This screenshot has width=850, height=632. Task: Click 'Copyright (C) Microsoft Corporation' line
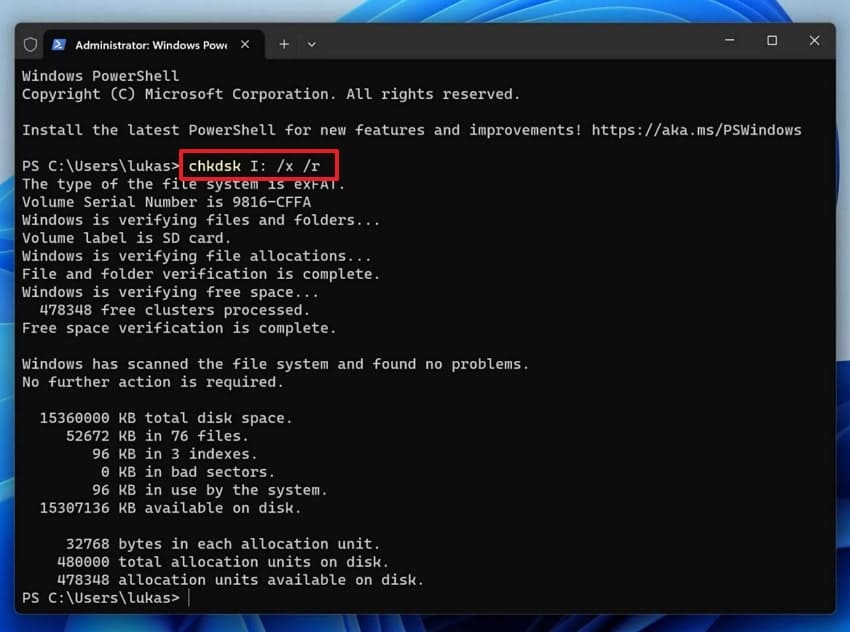coord(271,94)
